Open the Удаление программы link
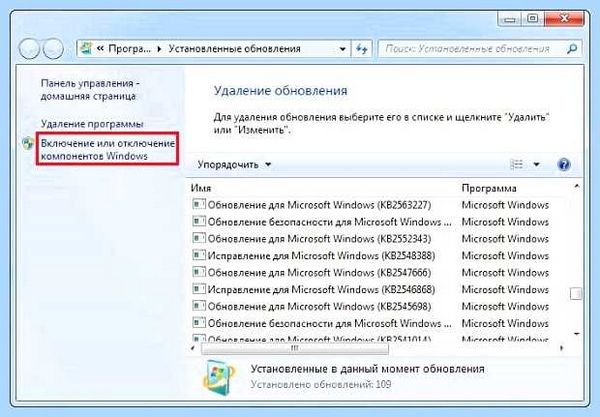The width and height of the screenshot is (600, 417). (x=92, y=124)
